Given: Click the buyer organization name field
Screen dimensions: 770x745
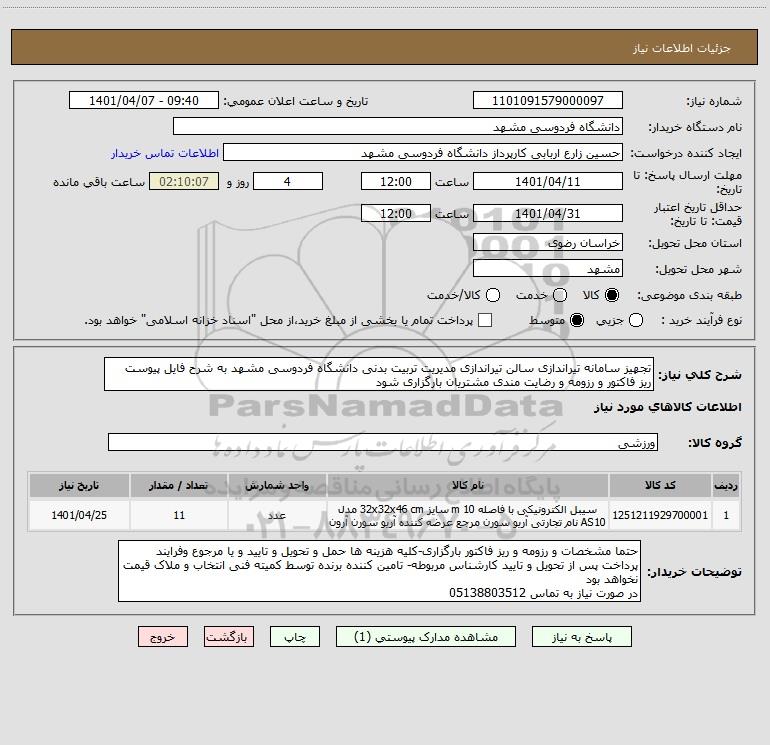Looking at the screenshot, I should 398,126.
